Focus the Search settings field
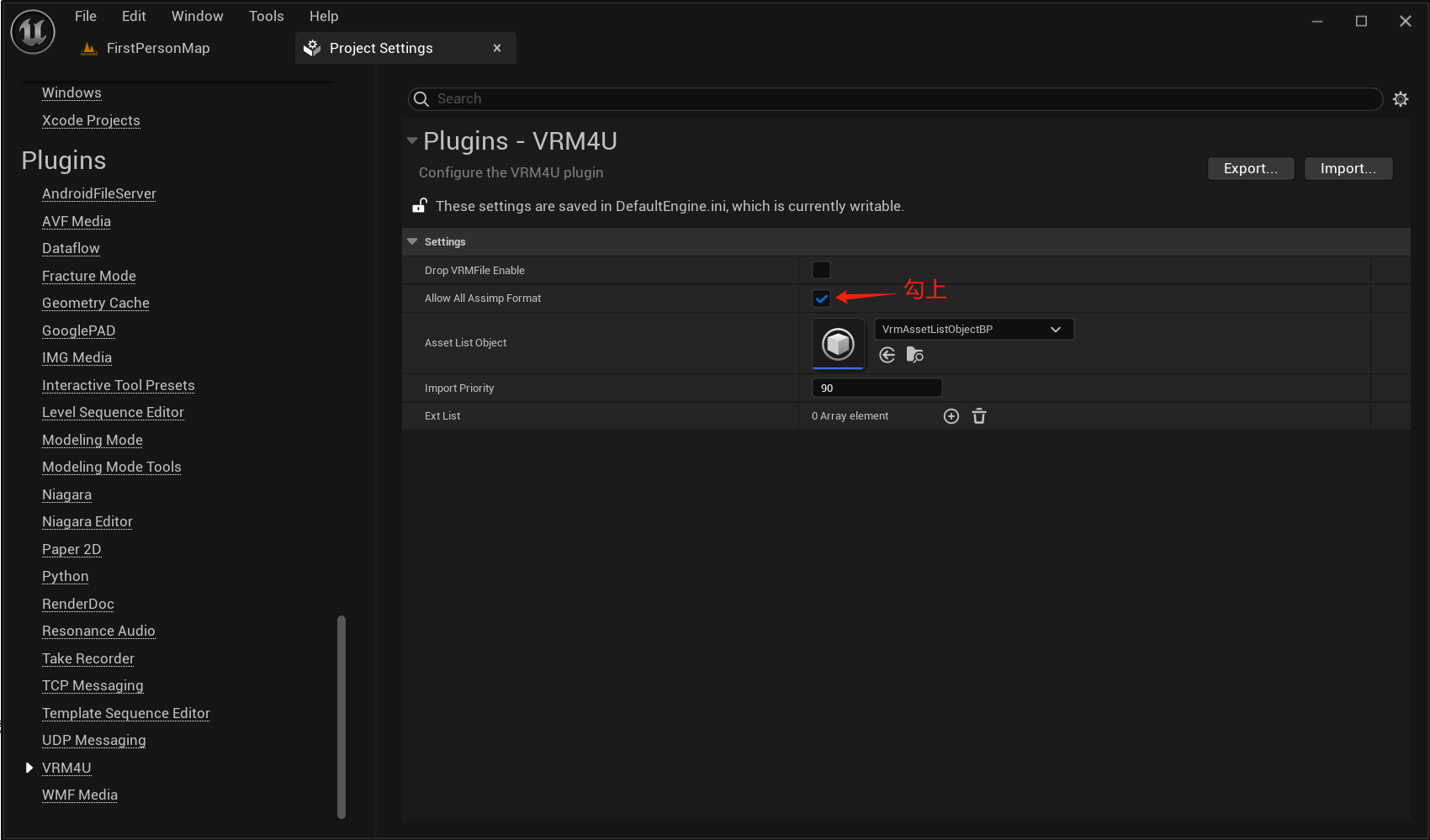This screenshot has height=840, width=1430. [896, 99]
